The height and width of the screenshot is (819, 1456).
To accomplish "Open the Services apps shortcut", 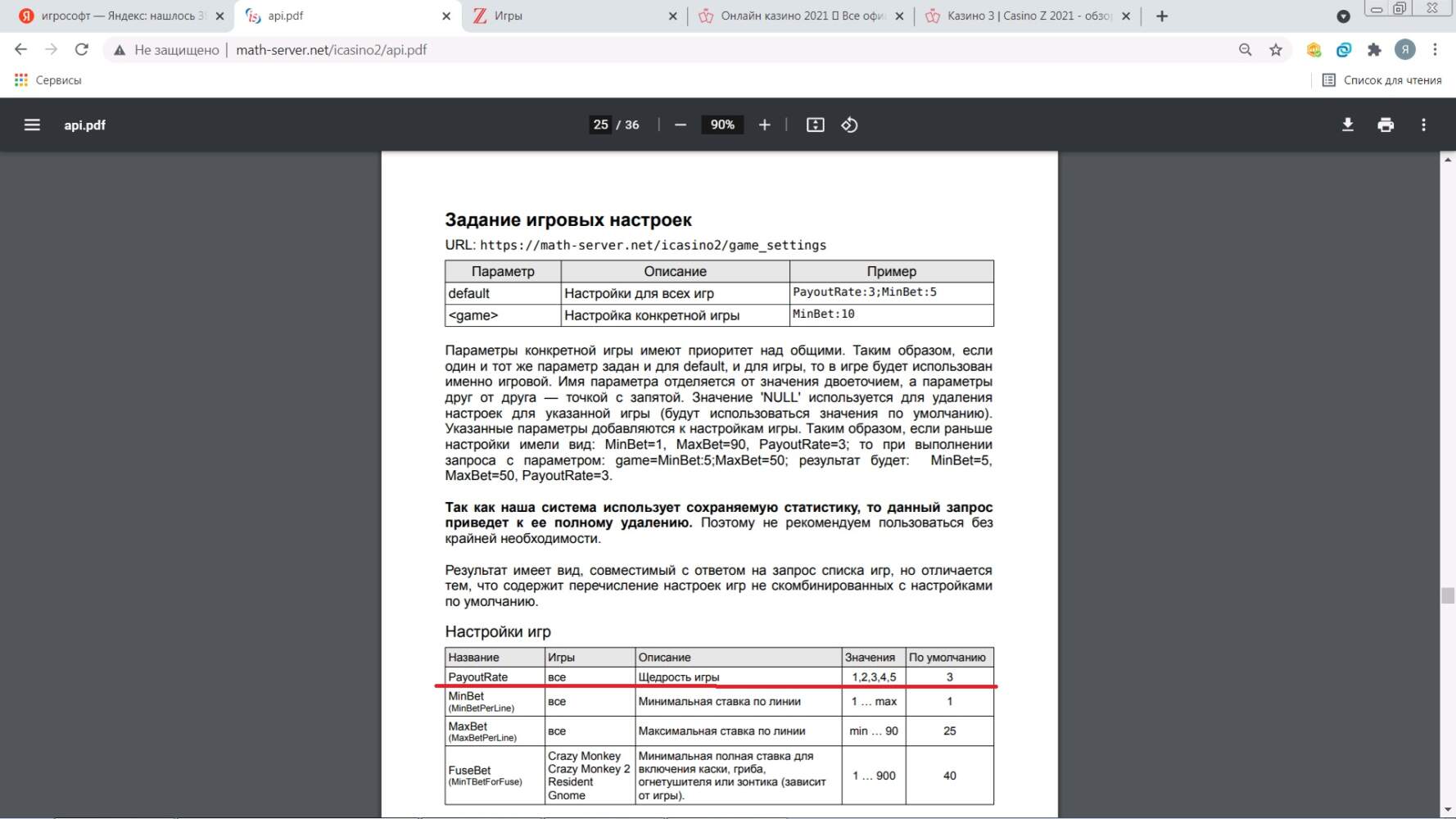I will click(21, 80).
